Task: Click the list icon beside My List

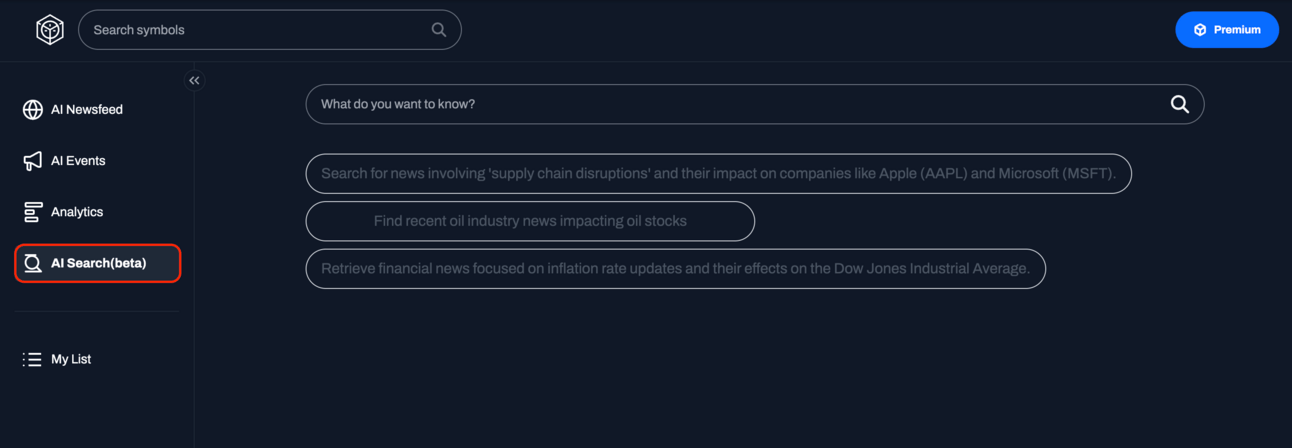Action: pyautogui.click(x=32, y=359)
